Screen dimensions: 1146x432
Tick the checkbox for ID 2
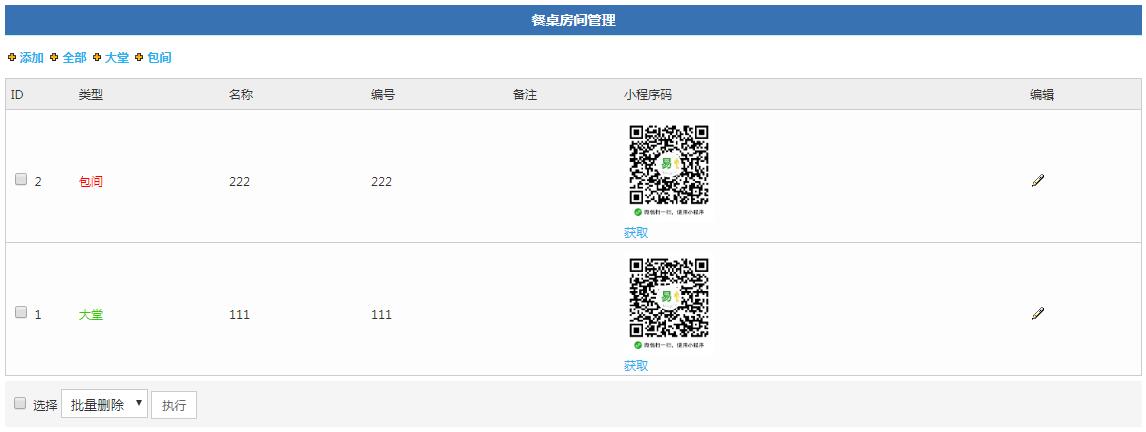(21, 179)
